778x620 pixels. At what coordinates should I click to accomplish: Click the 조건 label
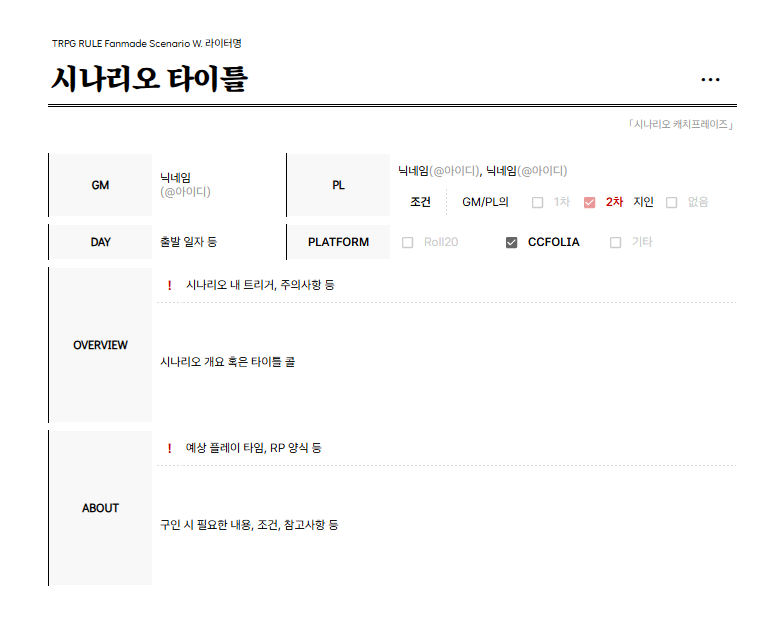(x=420, y=202)
